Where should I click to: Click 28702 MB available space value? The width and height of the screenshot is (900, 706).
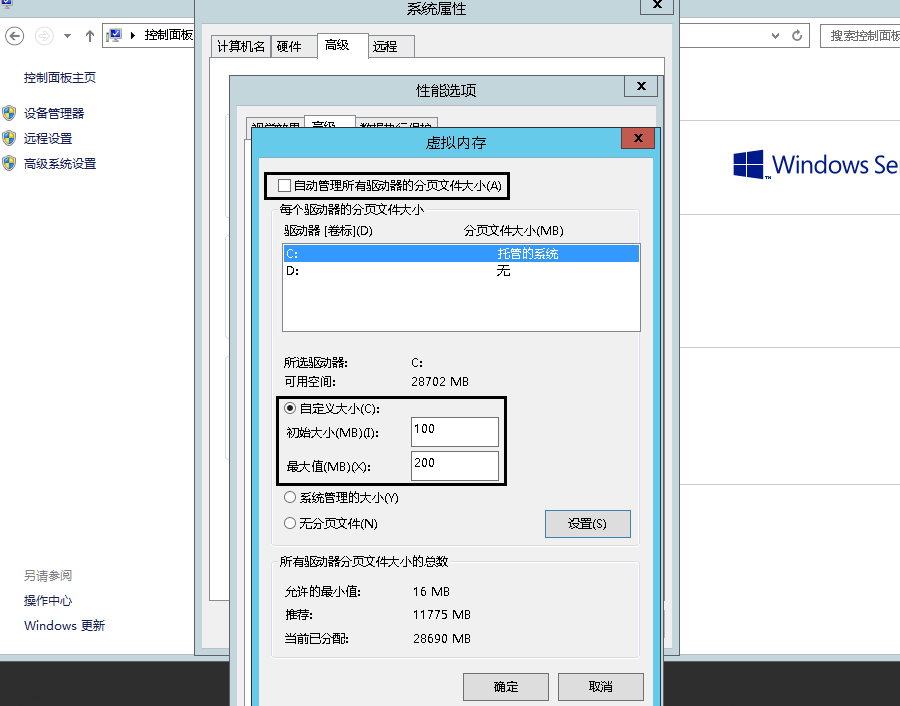pos(440,382)
